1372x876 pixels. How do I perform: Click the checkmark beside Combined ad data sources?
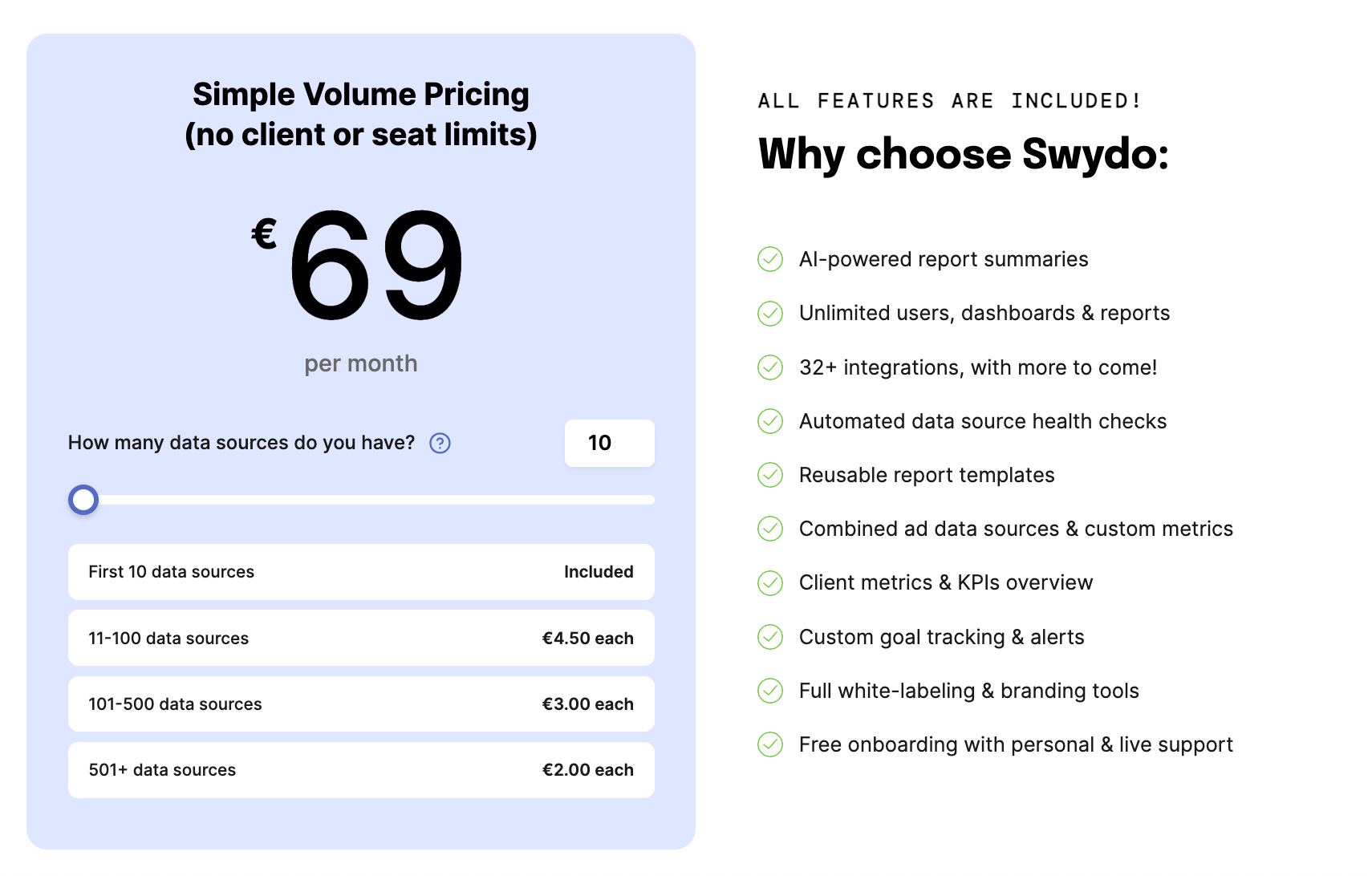[770, 529]
